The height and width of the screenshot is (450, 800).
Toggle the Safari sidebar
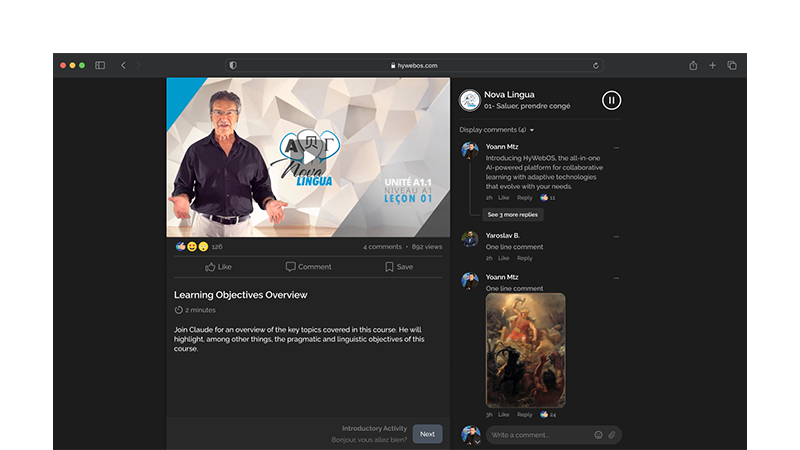click(x=100, y=65)
